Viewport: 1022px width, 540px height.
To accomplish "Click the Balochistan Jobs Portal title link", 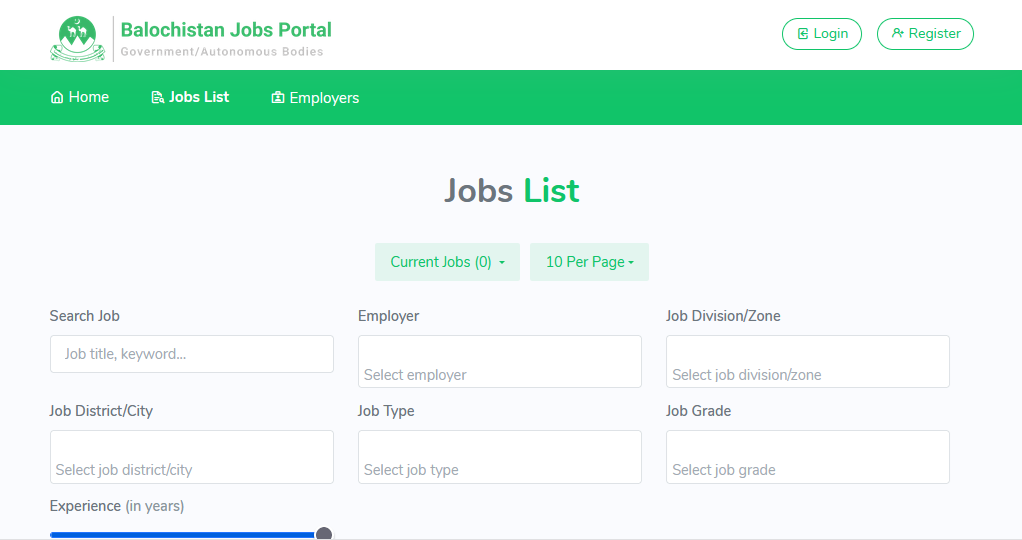I will [x=226, y=30].
